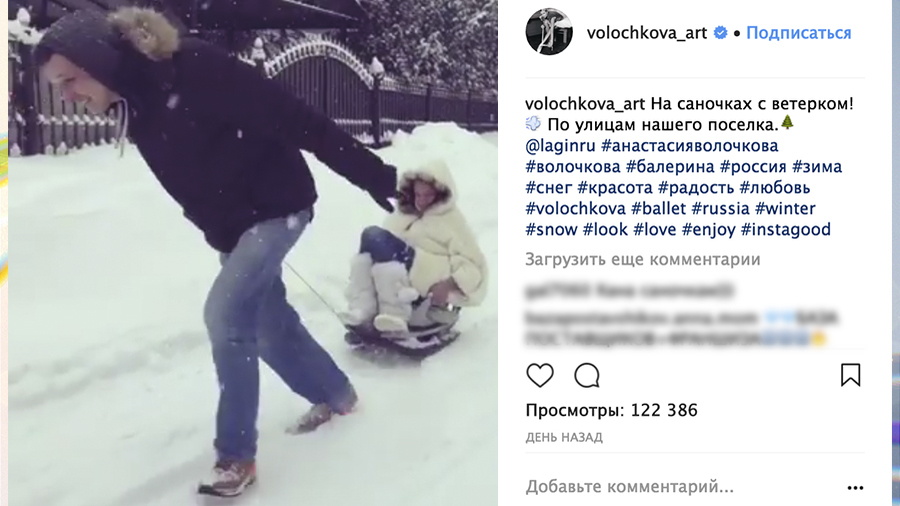
Task: Open the caption author volochkova_art name
Action: click(x=585, y=104)
